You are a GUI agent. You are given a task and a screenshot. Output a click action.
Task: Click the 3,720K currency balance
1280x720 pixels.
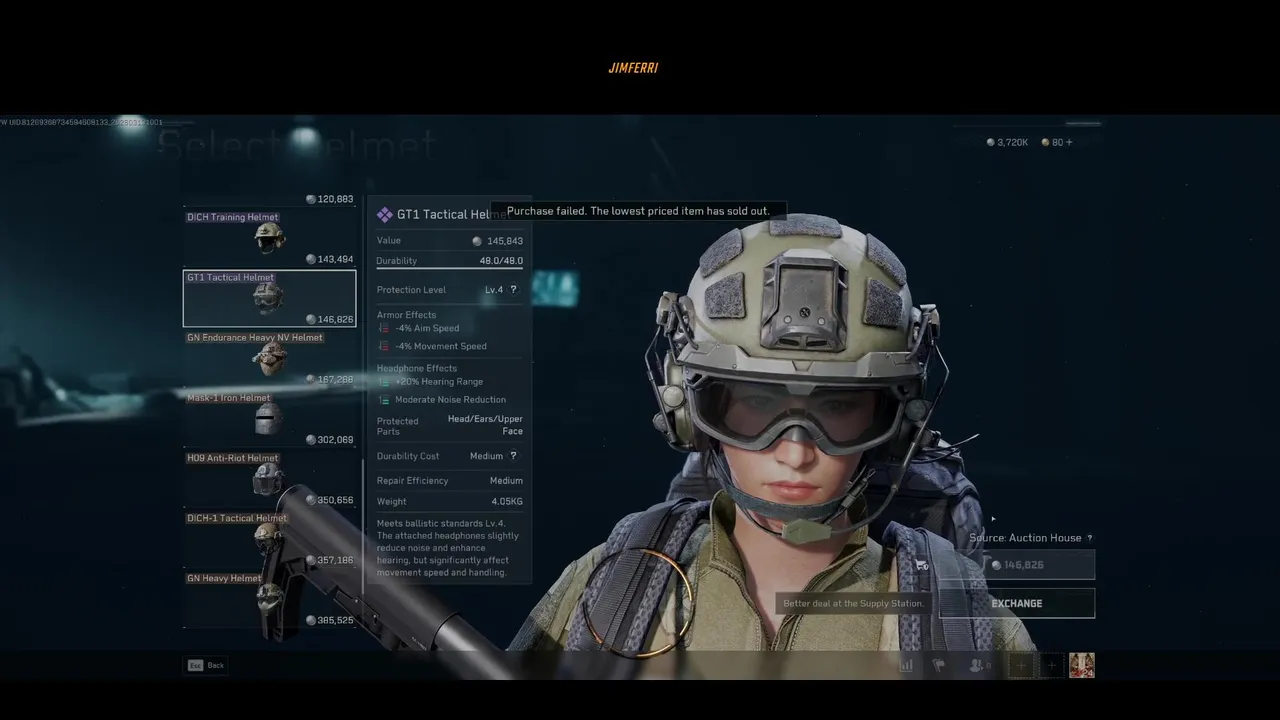coord(1007,142)
